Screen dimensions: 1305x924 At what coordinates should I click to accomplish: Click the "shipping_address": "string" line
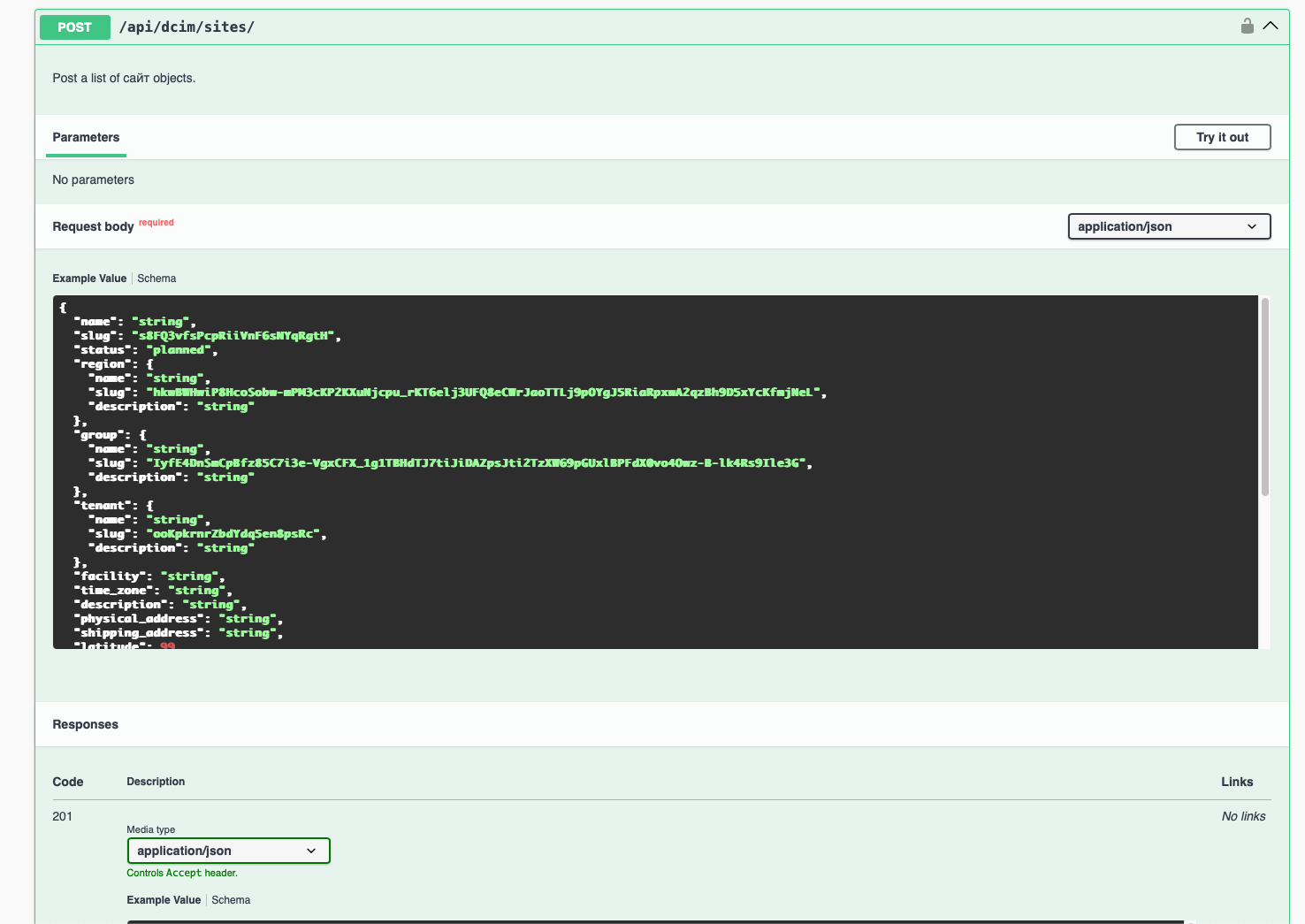[179, 633]
